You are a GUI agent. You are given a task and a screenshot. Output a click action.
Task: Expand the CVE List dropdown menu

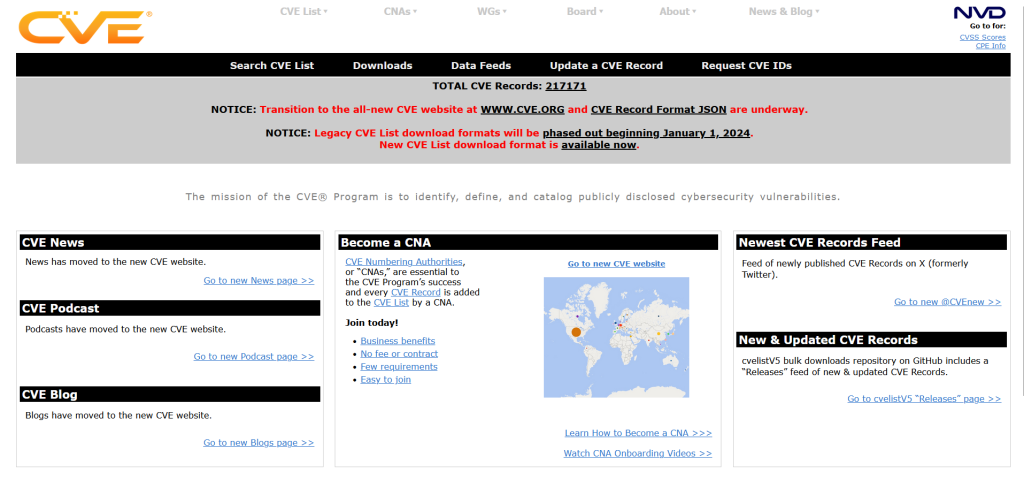(x=304, y=11)
